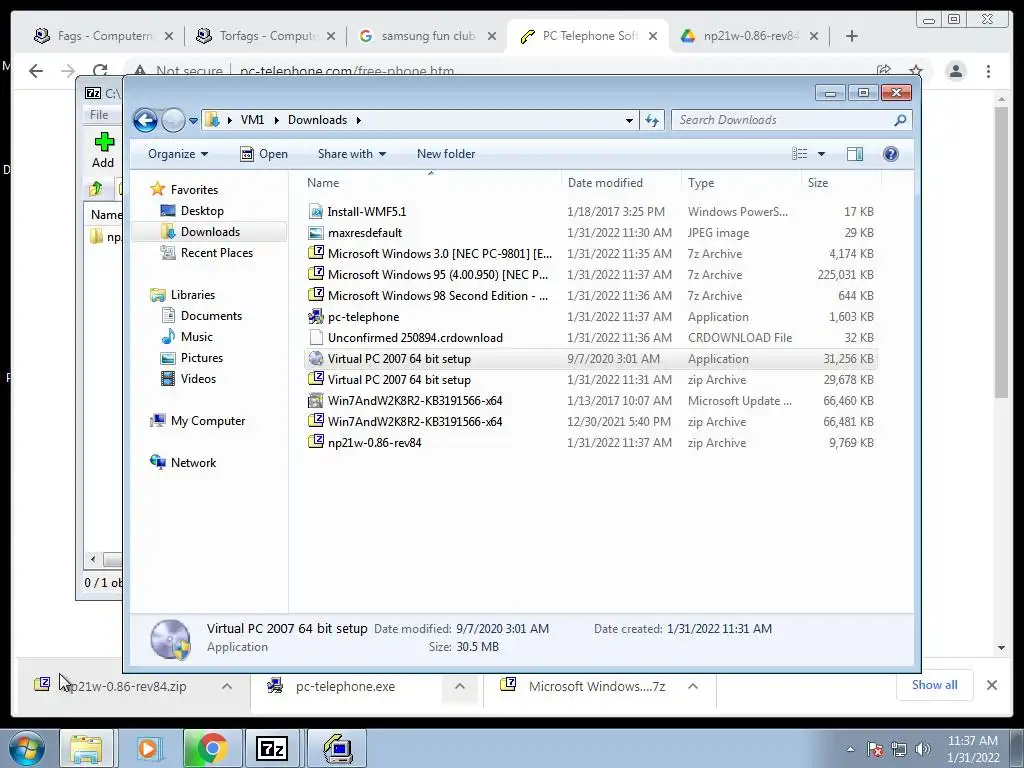Open the recent pages dropdown arrow
The height and width of the screenshot is (768, 1024).
pos(193,121)
